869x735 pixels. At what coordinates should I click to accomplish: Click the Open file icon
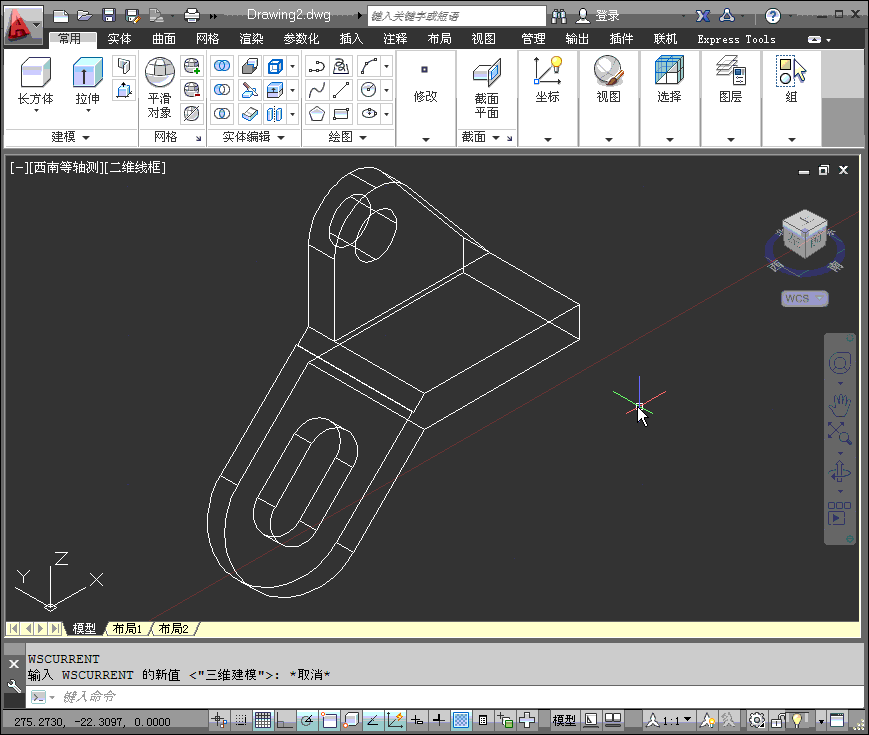[84, 16]
